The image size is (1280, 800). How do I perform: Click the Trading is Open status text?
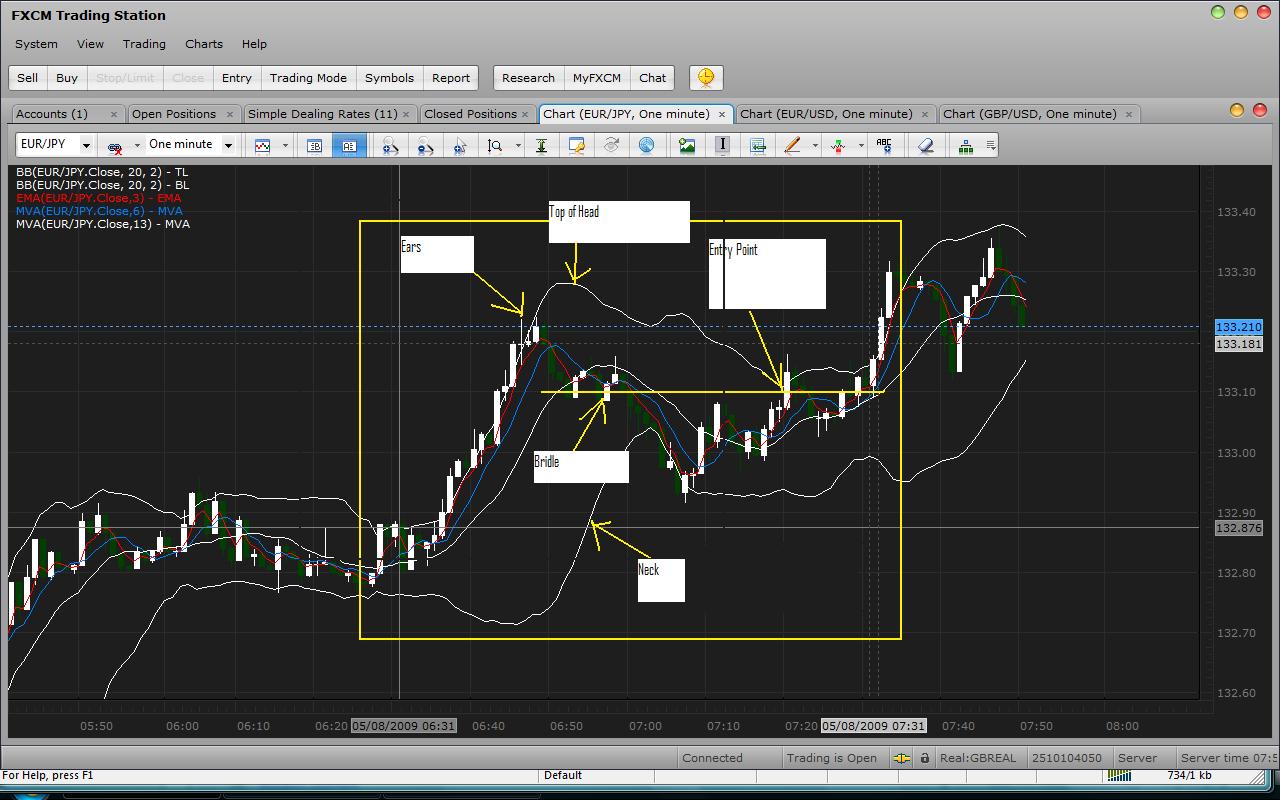[832, 758]
